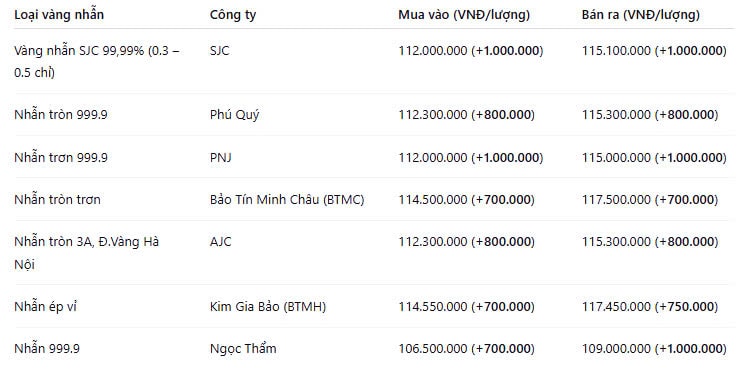Click Kim Gia Bảo (BTMH) cell
The width and height of the screenshot is (741, 370).
click(x=268, y=307)
